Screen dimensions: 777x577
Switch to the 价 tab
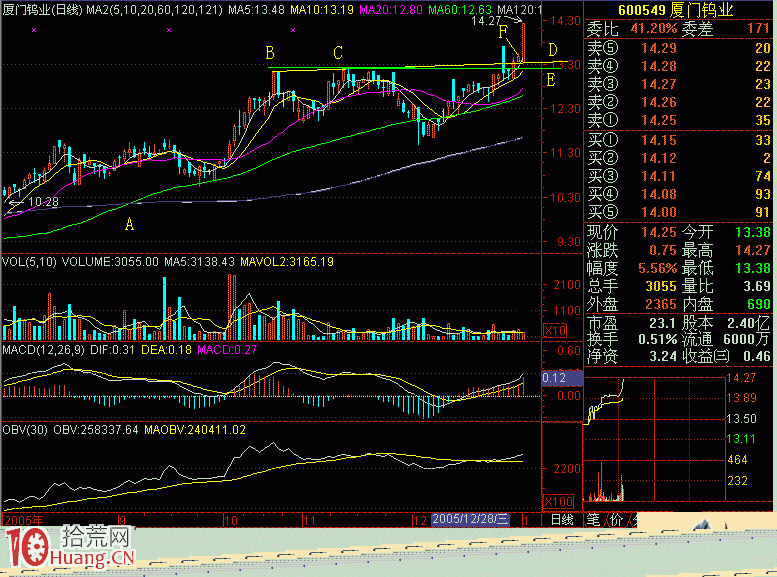pos(618,520)
